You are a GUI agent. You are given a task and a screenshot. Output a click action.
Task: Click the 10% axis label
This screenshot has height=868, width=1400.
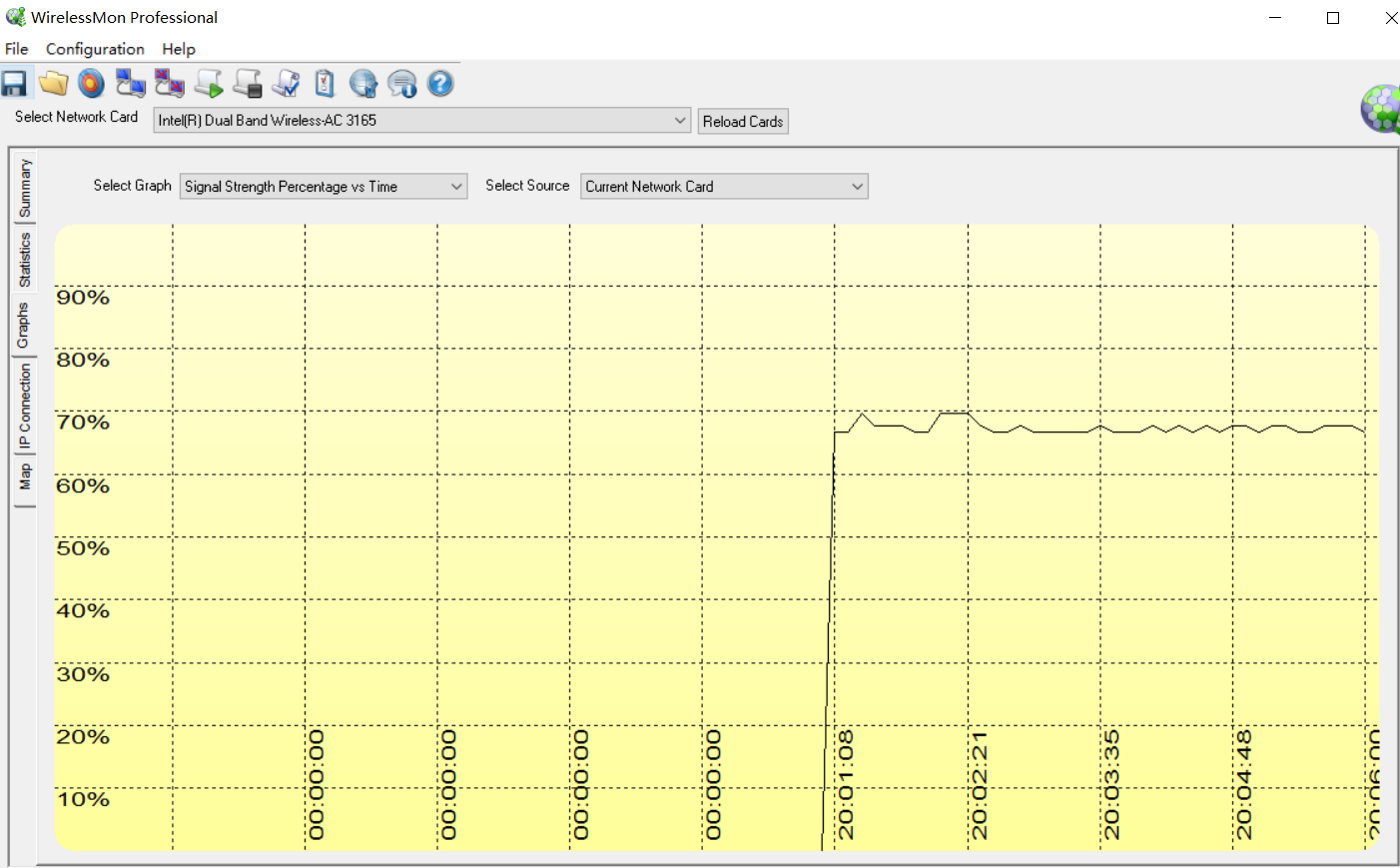click(83, 800)
